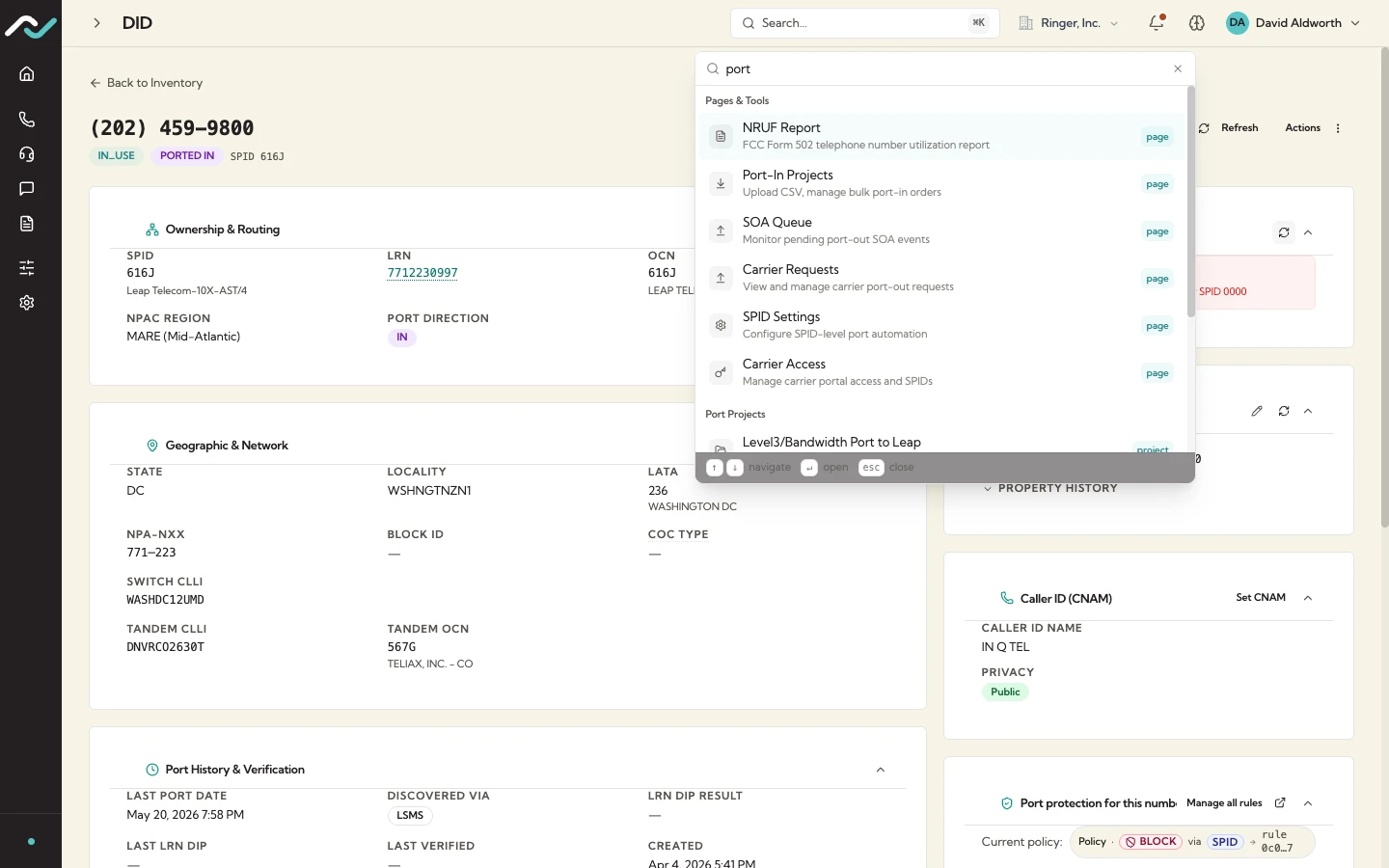Viewport: 1389px width, 868px height.
Task: Open David Aldworth user menu
Action: [x=1294, y=23]
